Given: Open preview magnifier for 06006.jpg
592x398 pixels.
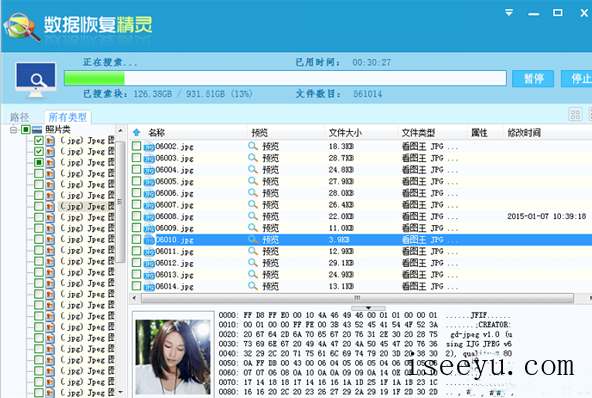Looking at the screenshot, I should click(x=253, y=193).
